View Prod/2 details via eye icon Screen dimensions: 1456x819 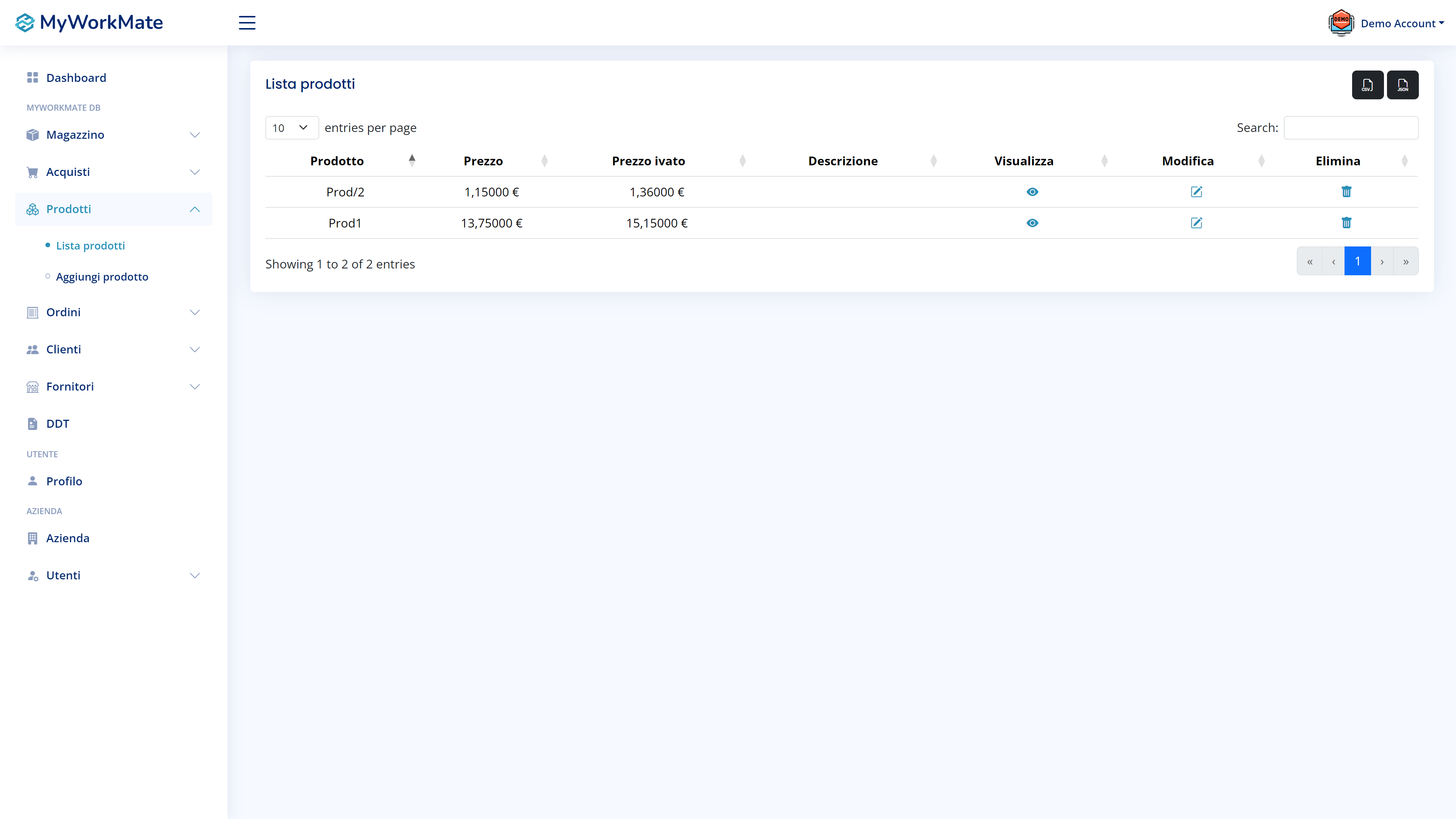(1032, 191)
